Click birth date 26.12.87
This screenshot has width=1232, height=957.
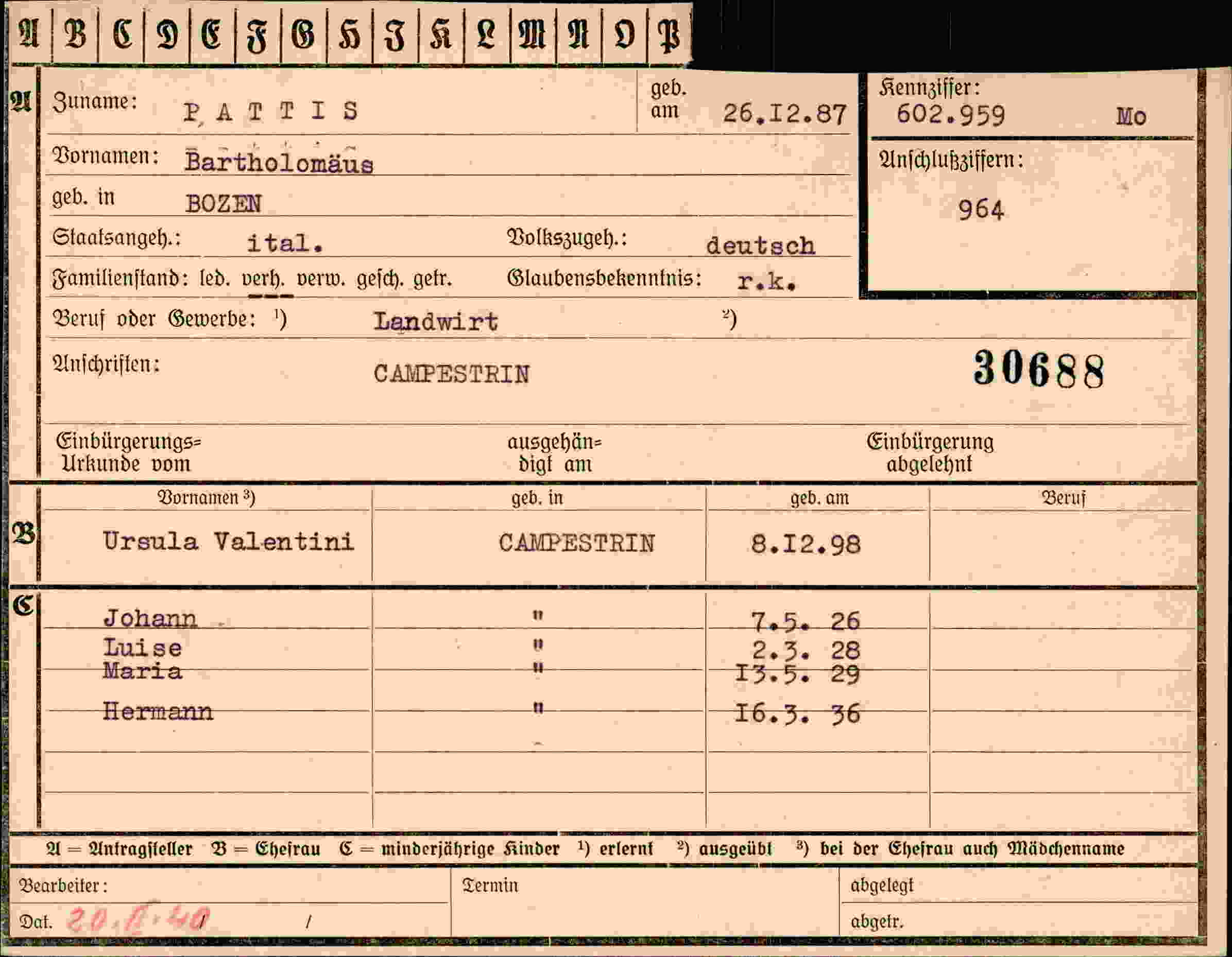pyautogui.click(x=784, y=114)
